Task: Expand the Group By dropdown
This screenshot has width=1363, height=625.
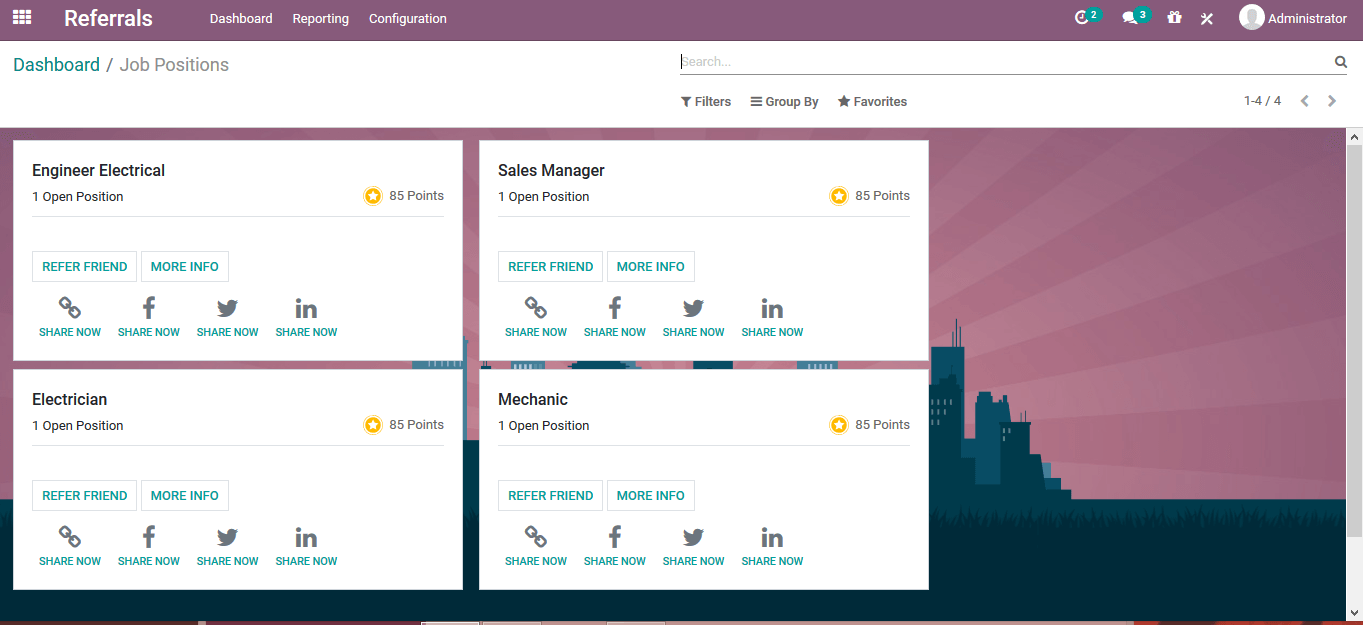Action: (785, 102)
